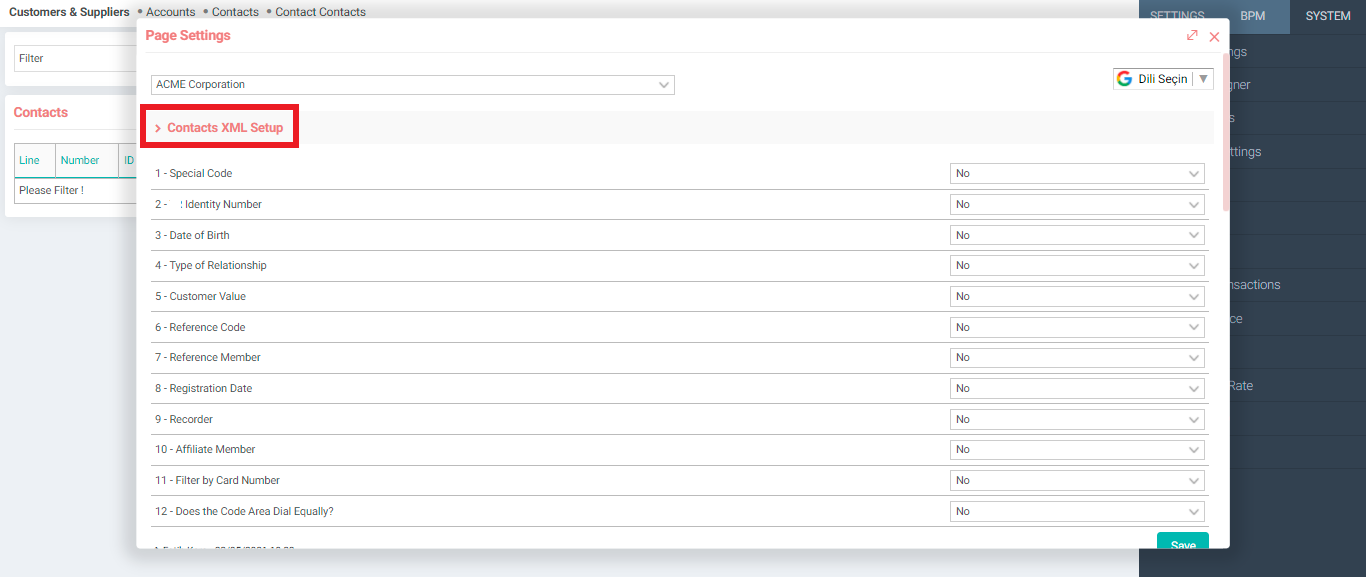The width and height of the screenshot is (1366, 577).
Task: Open the Affiliate Member option dropdown
Action: [x=1077, y=450]
